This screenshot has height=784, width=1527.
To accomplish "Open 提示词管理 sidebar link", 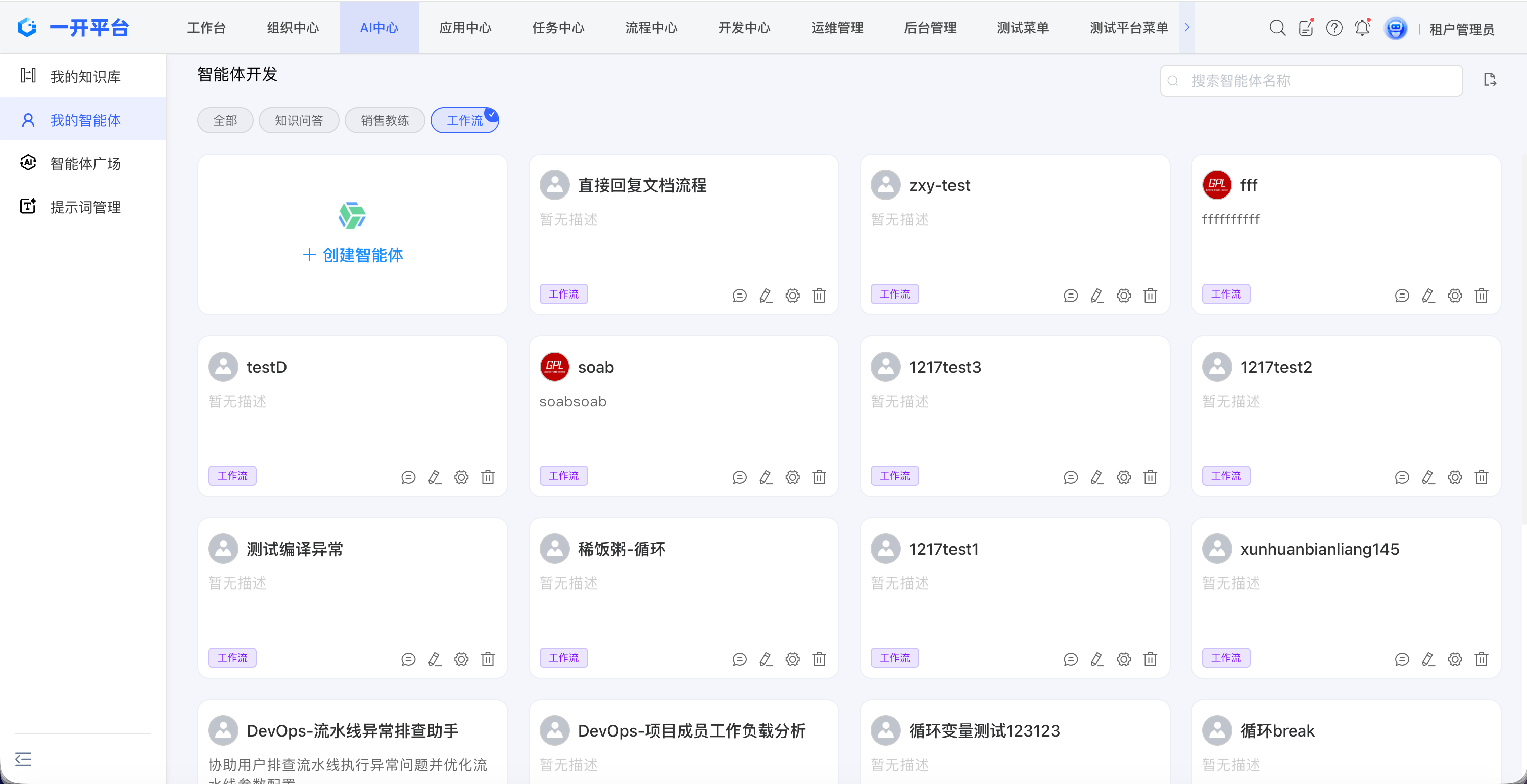I will [85, 207].
